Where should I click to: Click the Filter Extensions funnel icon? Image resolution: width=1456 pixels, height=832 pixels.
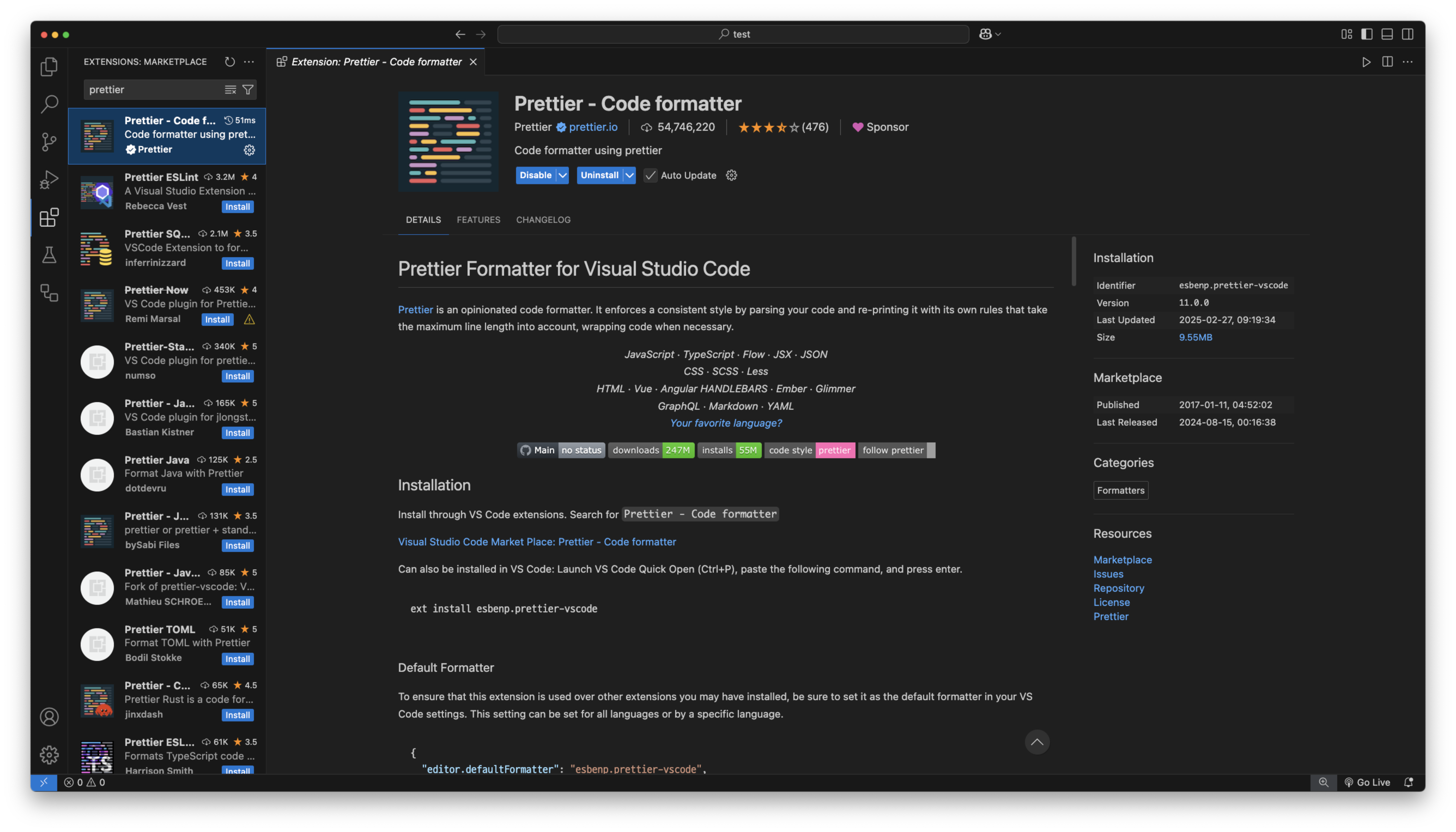248,90
